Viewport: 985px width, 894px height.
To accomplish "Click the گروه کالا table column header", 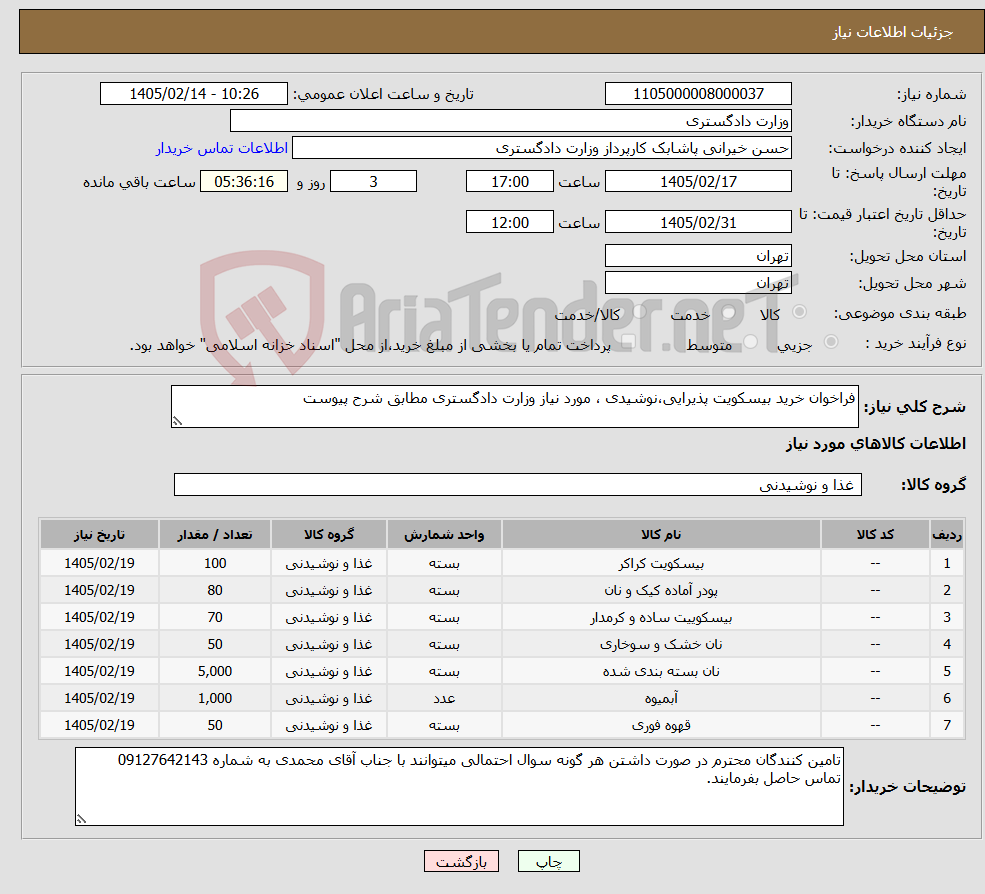I will [x=329, y=535].
